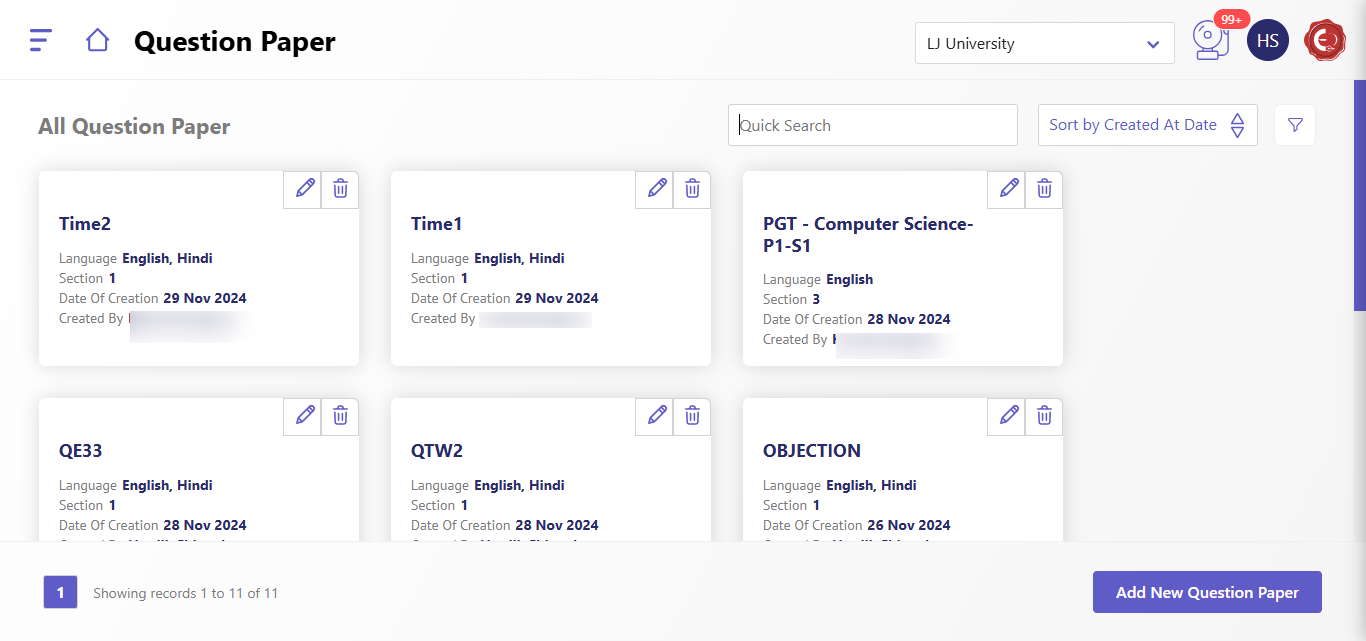The height and width of the screenshot is (641, 1366).
Task: Click the red organization logo icon
Action: pos(1325,41)
